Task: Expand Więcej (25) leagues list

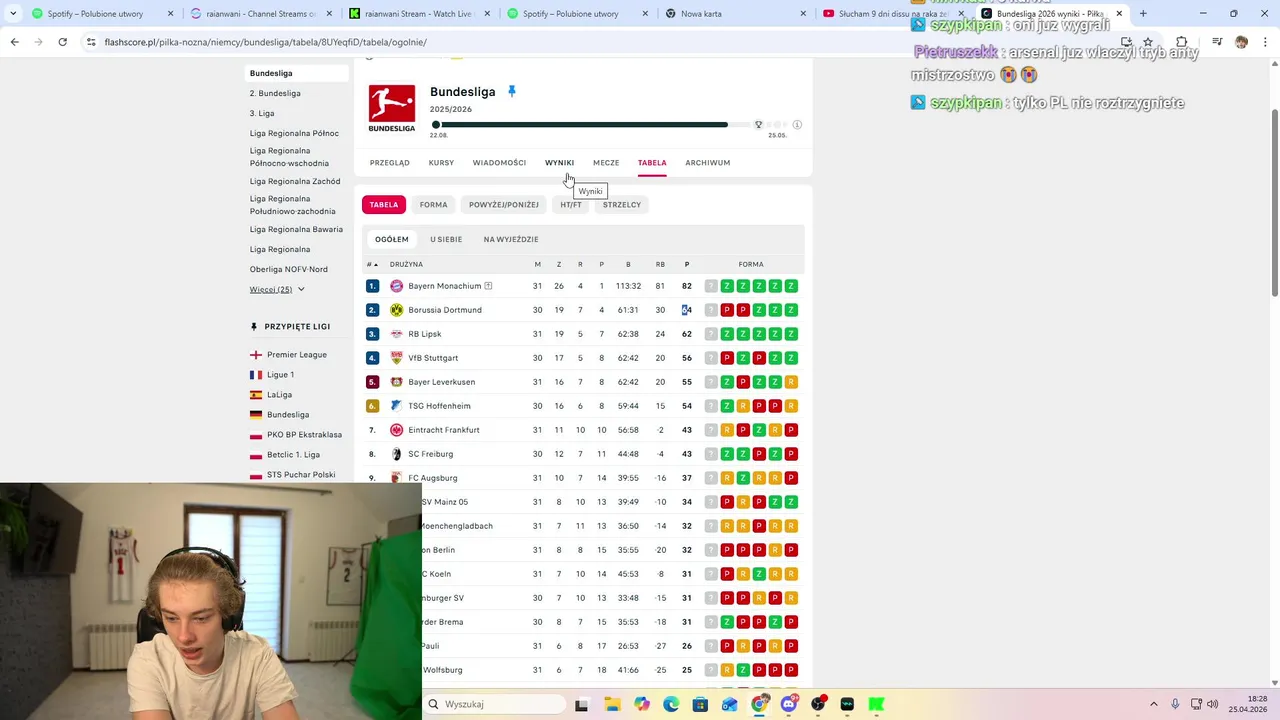Action: pyautogui.click(x=277, y=289)
